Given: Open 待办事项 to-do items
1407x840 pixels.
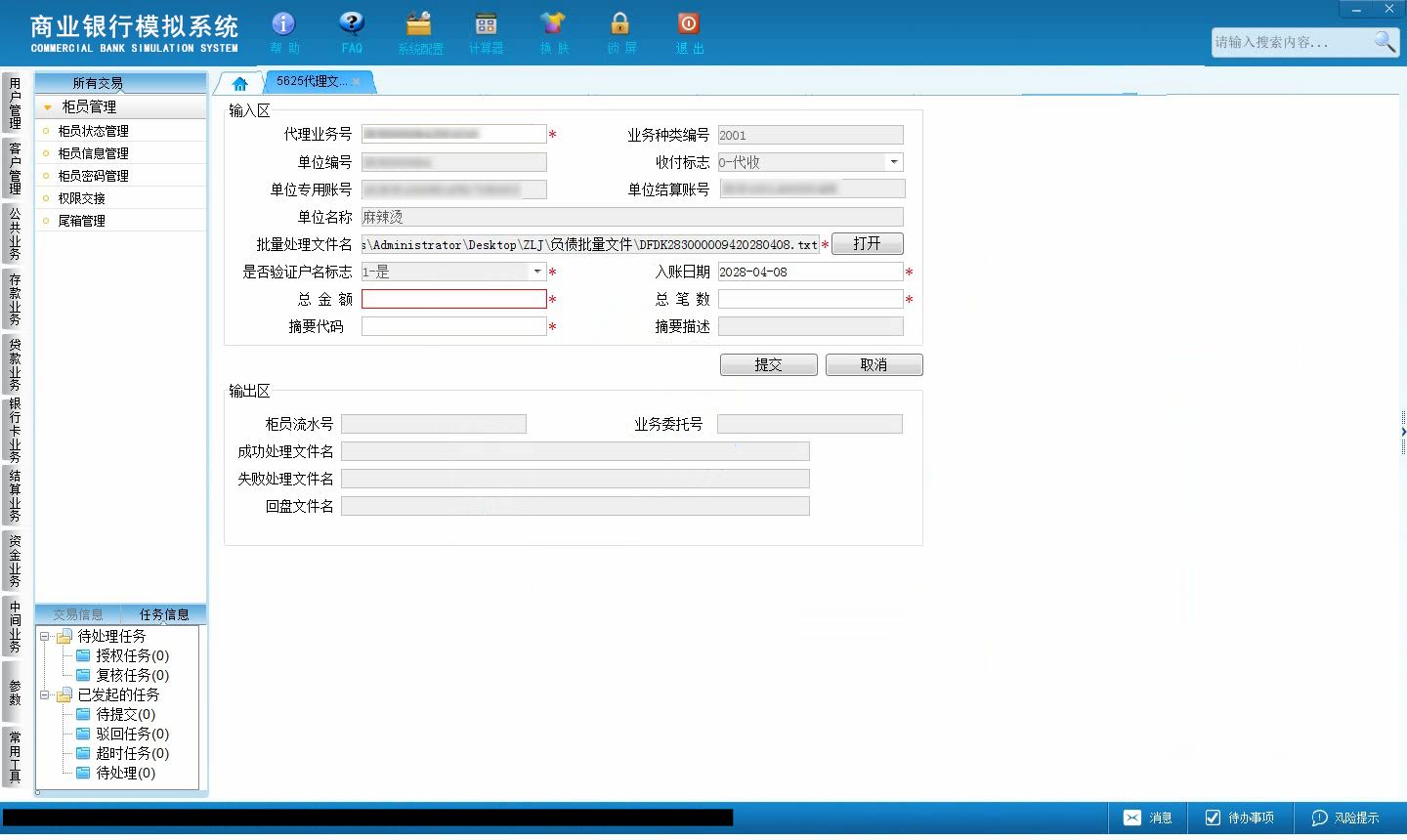Looking at the screenshot, I should [1240, 818].
